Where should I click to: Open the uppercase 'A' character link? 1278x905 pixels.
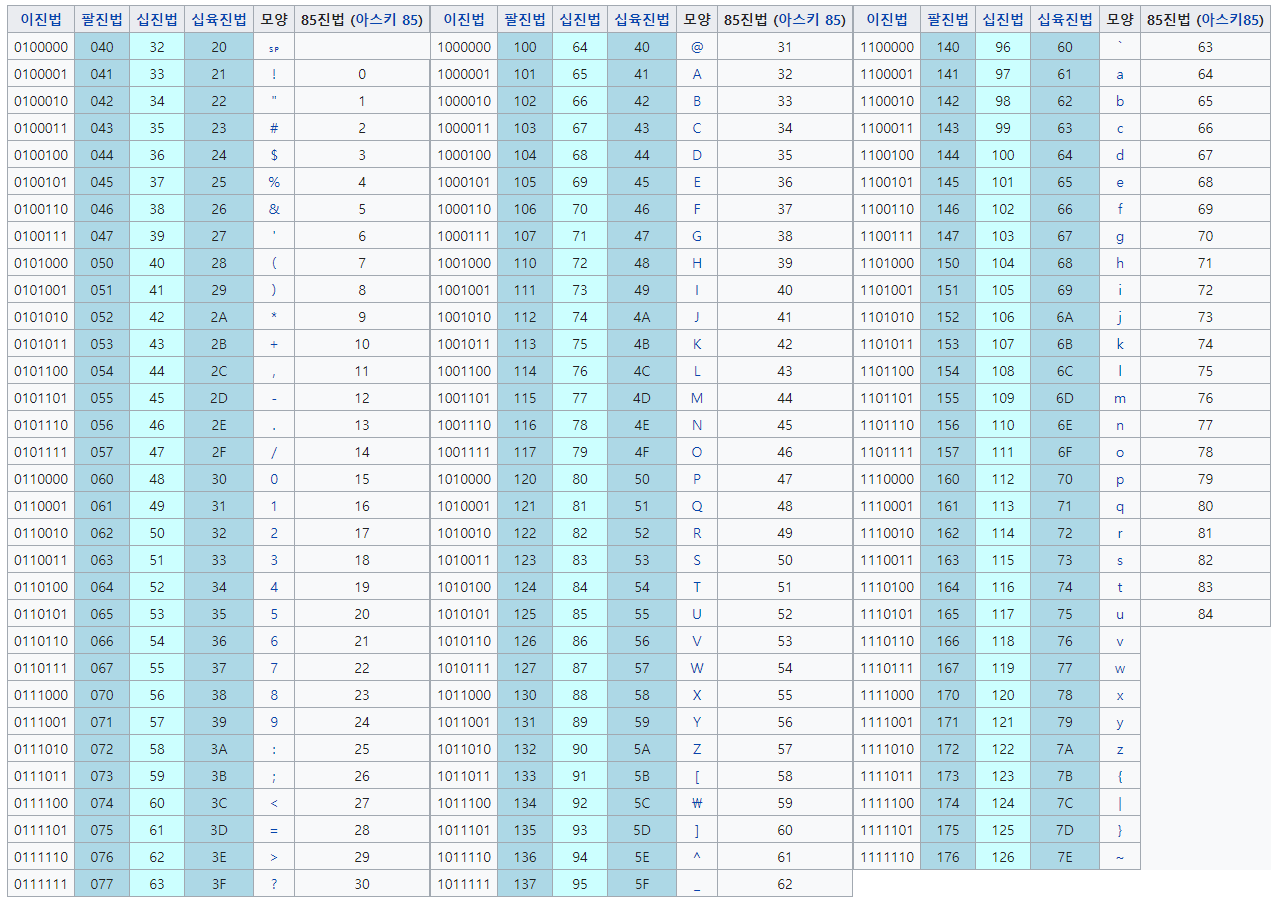[697, 74]
